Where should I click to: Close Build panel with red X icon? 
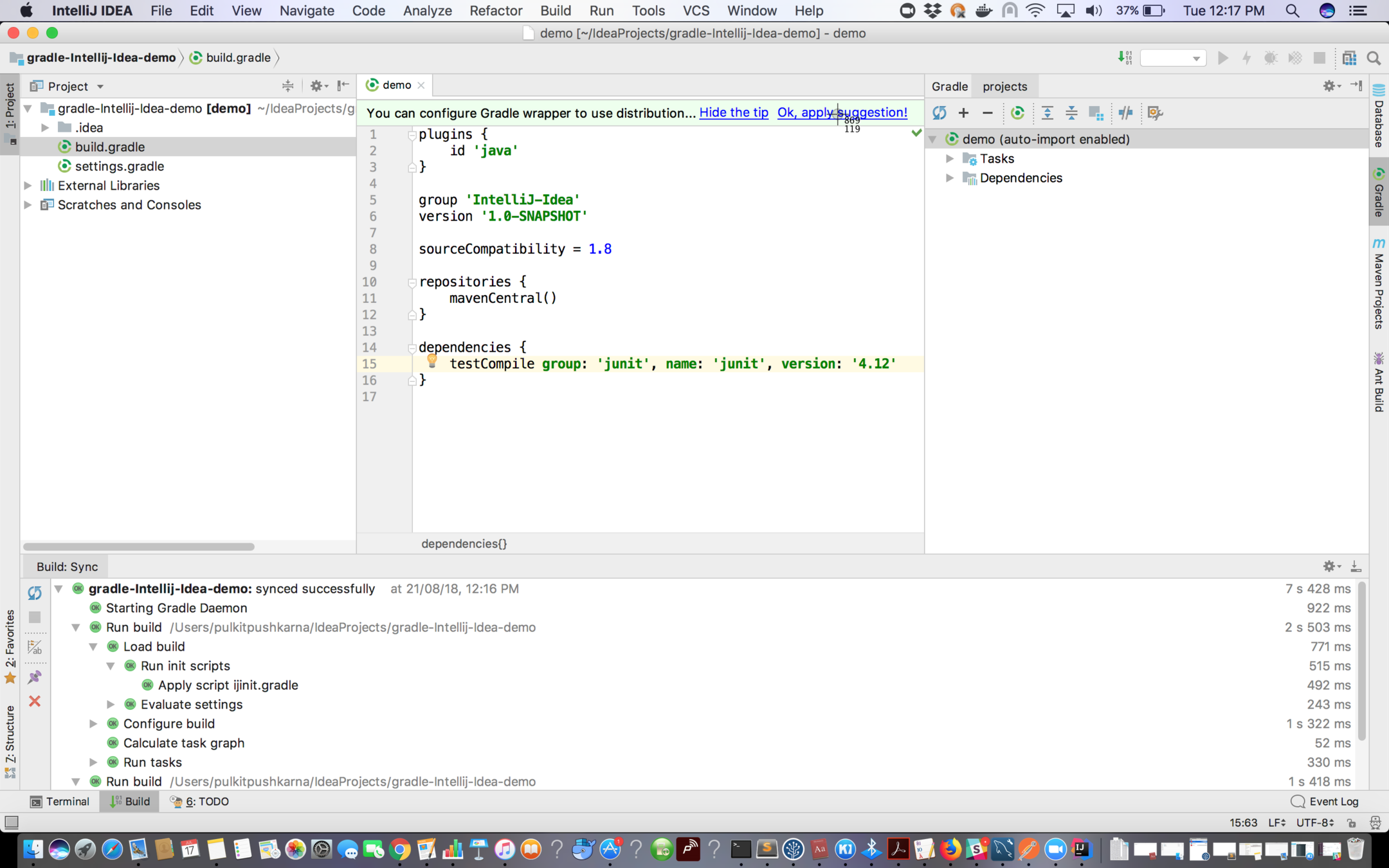coord(35,701)
